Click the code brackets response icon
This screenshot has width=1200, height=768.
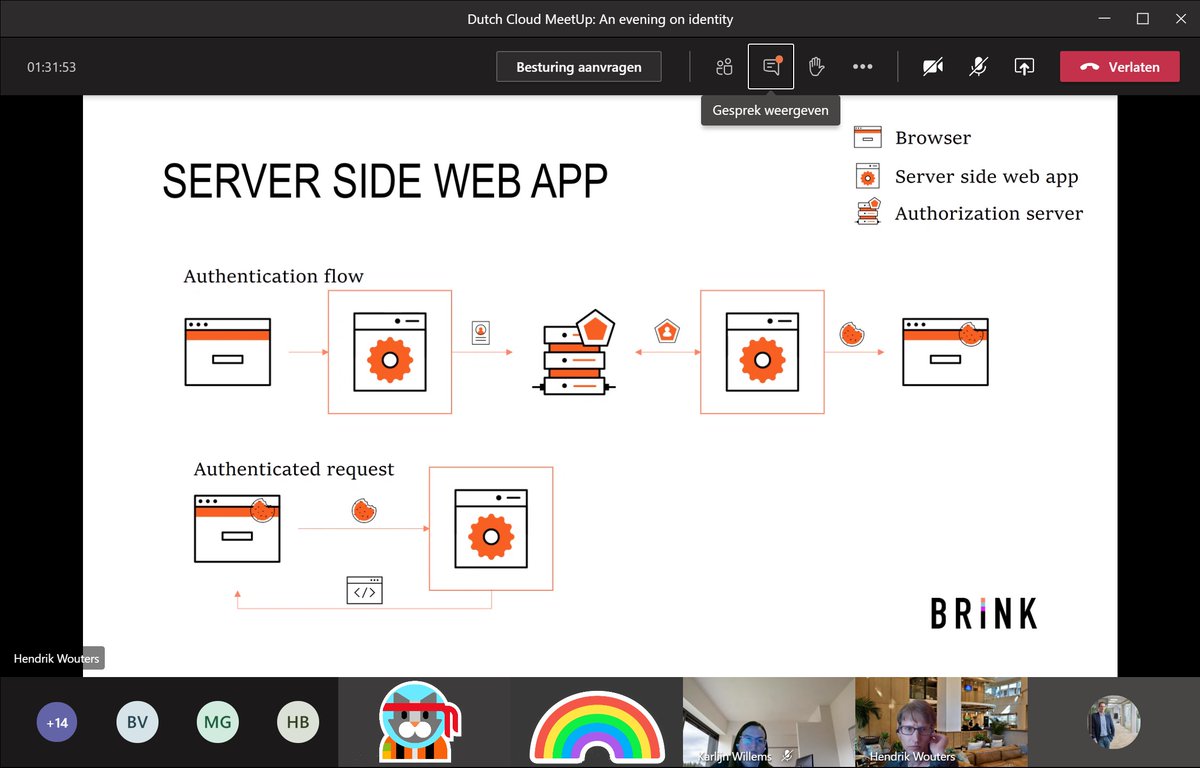click(x=365, y=591)
